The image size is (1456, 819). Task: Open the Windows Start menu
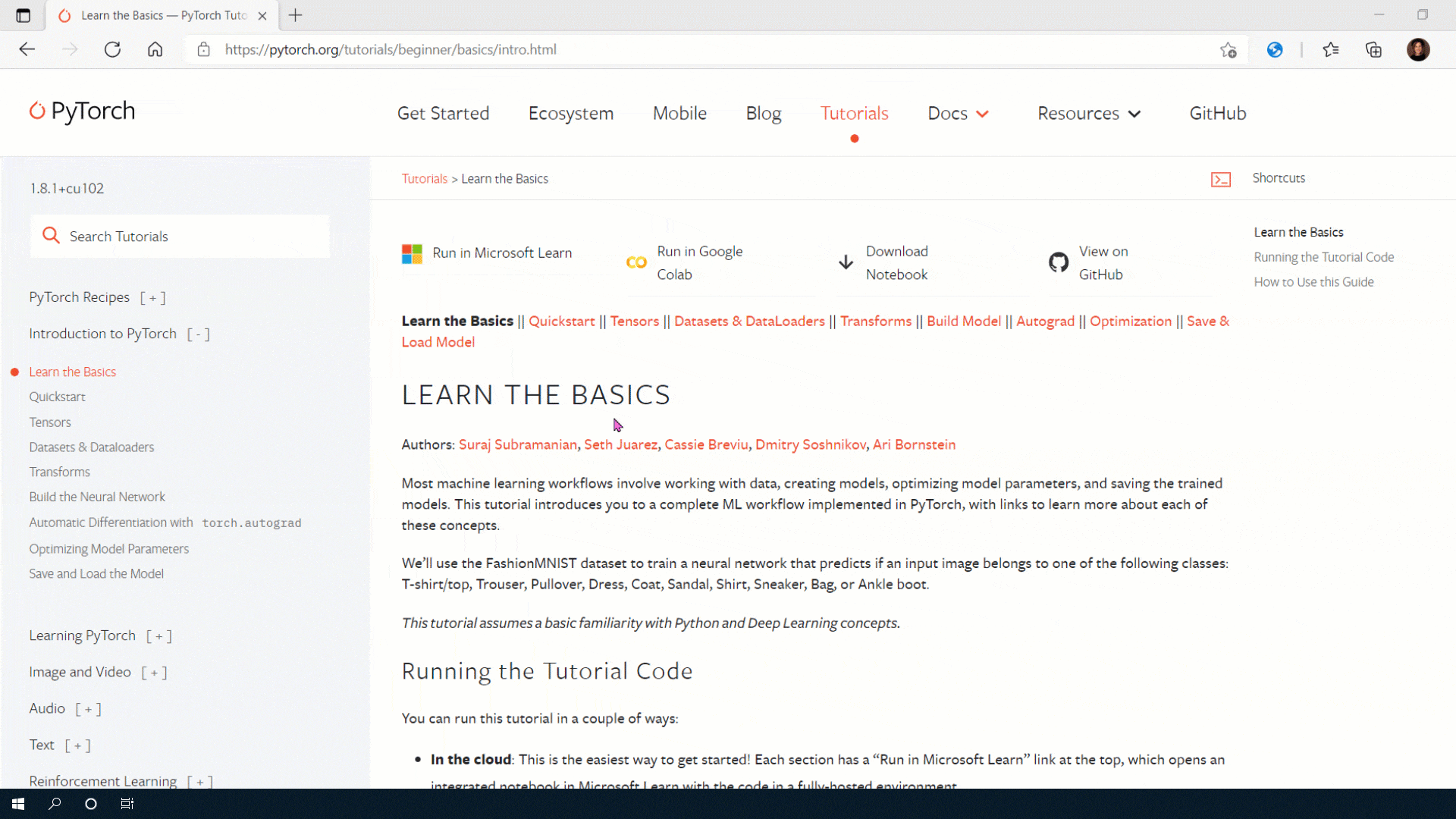[18, 804]
